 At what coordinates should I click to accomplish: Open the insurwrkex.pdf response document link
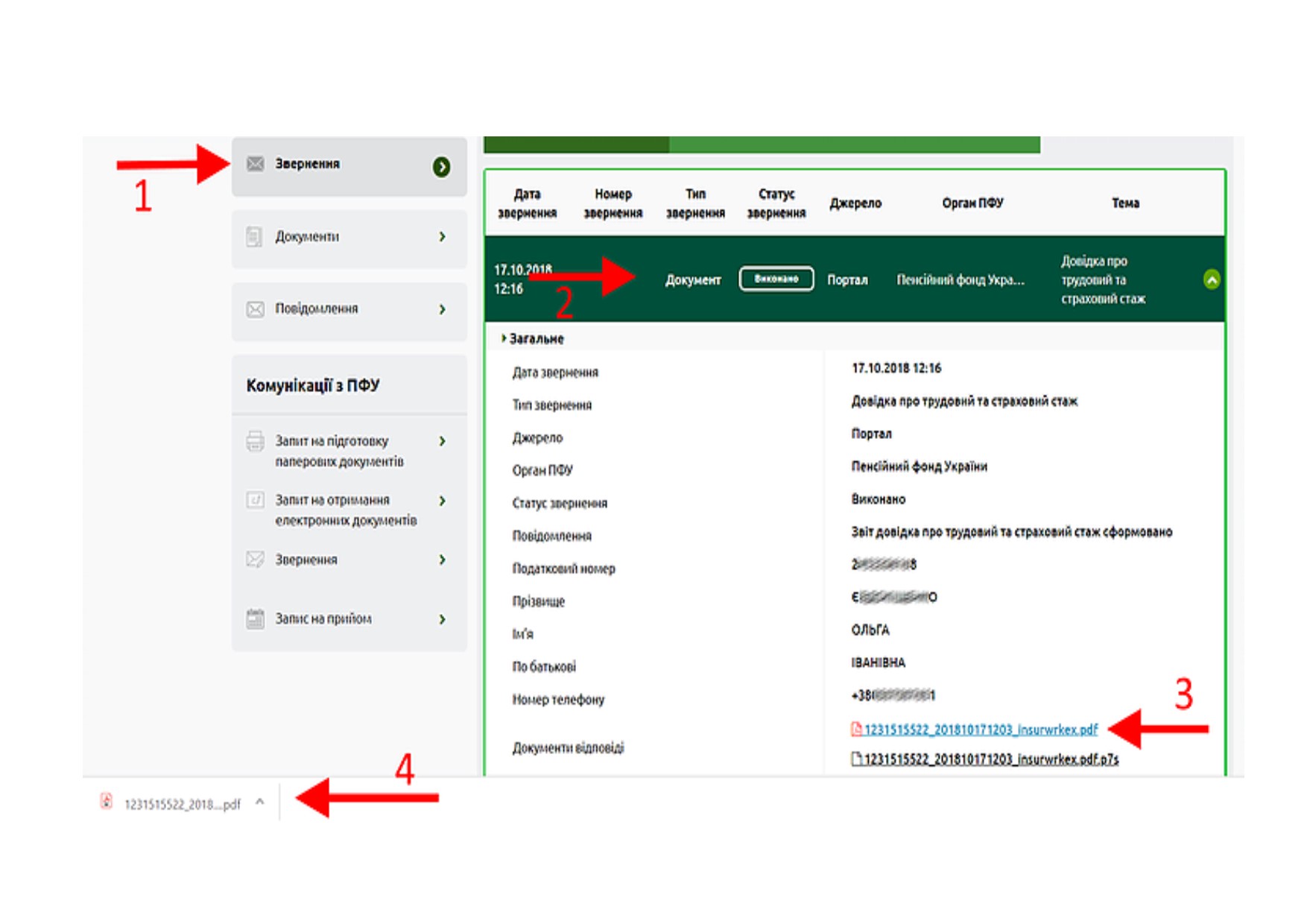point(981,730)
